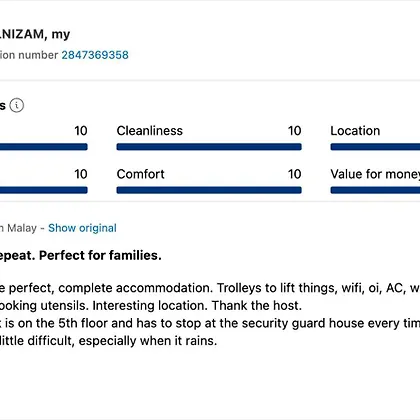
Task: Select the Location score bar
Action: pyautogui.click(x=375, y=147)
